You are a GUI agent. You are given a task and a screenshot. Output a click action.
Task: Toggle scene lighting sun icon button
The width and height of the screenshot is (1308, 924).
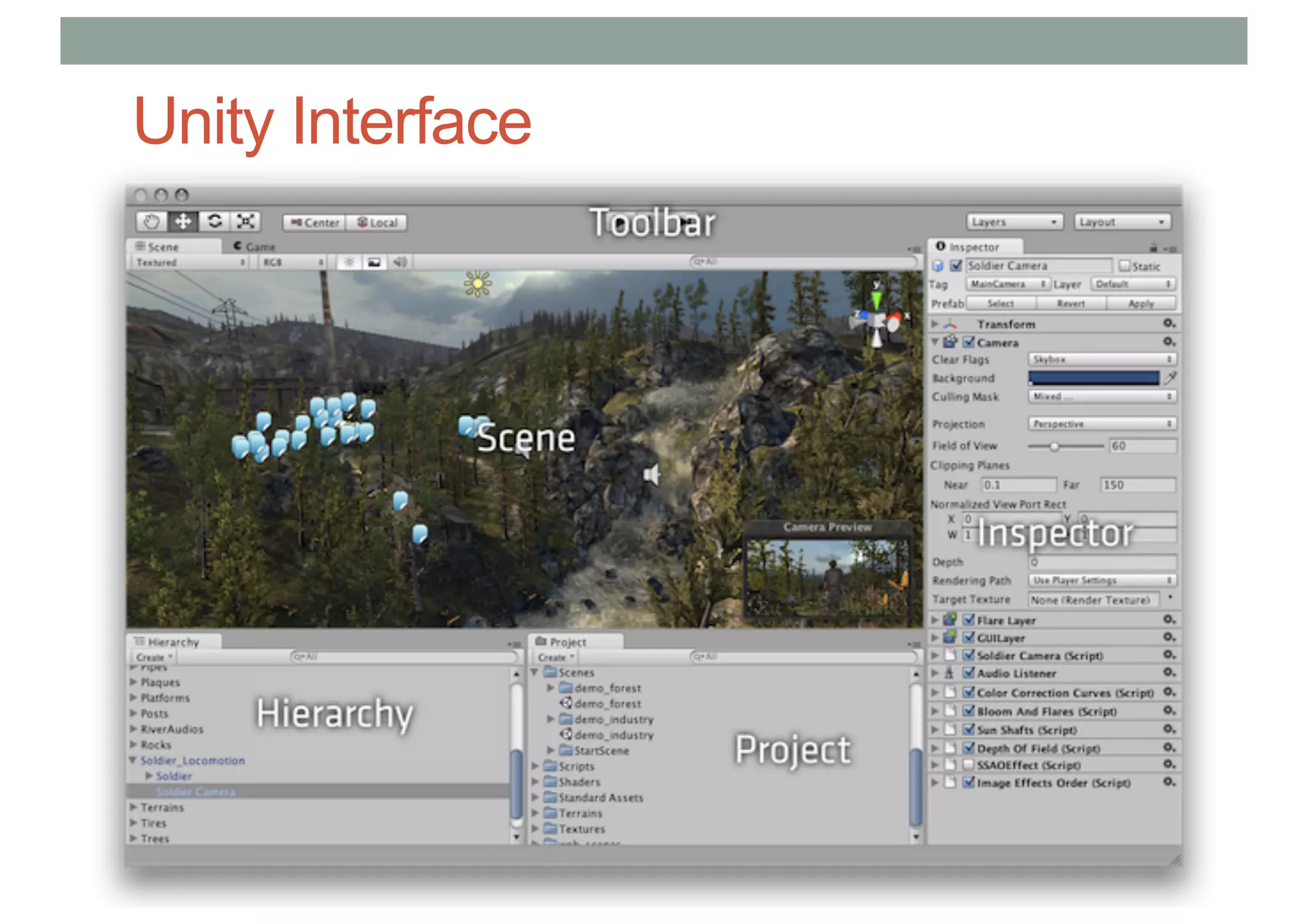(x=349, y=262)
